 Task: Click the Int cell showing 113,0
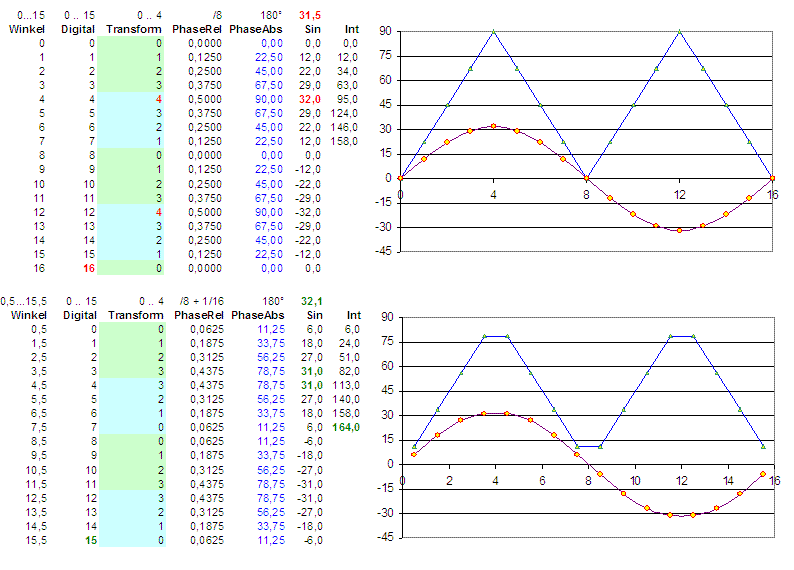coord(346,385)
